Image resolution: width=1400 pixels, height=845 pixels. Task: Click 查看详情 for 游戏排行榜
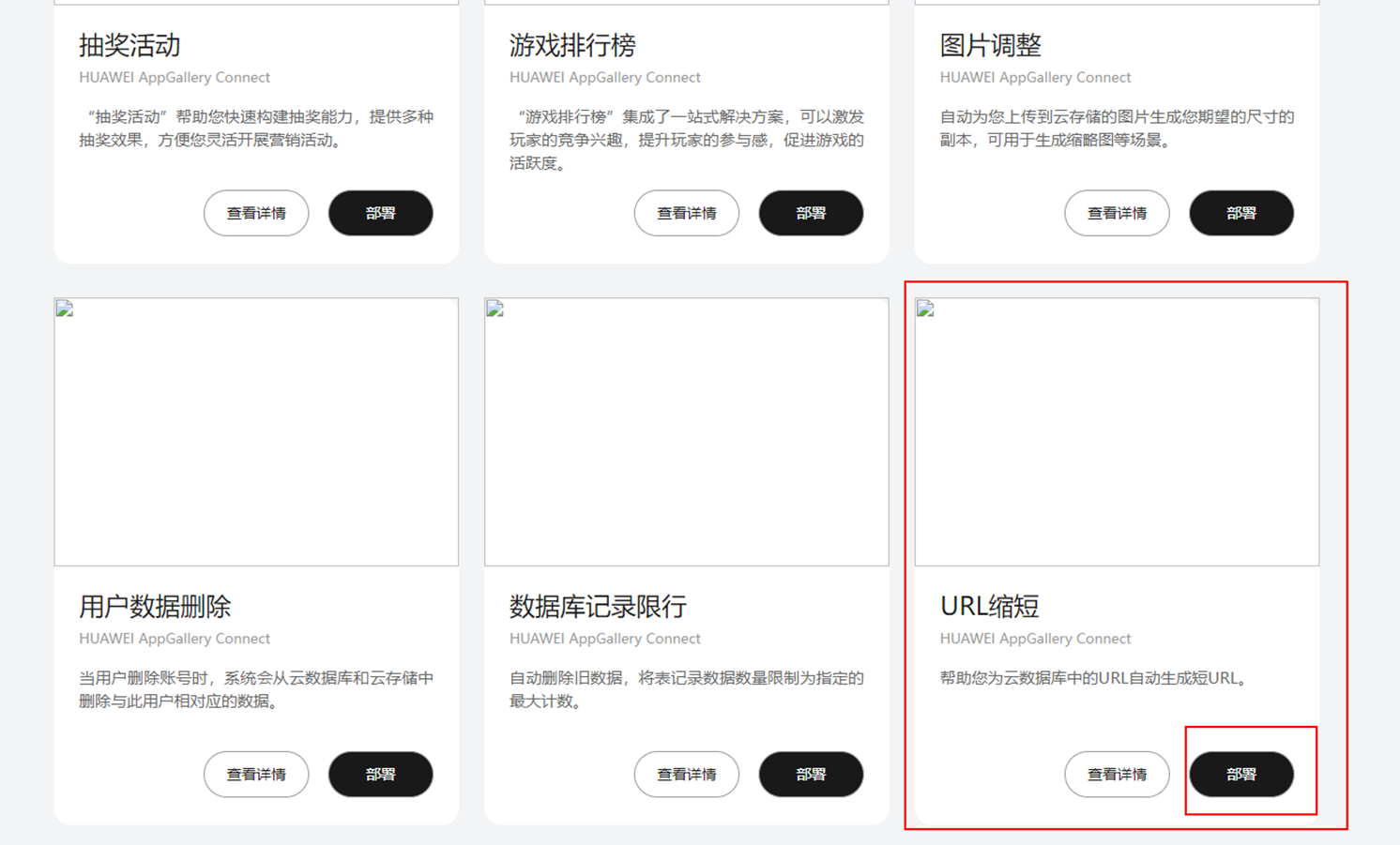687,213
